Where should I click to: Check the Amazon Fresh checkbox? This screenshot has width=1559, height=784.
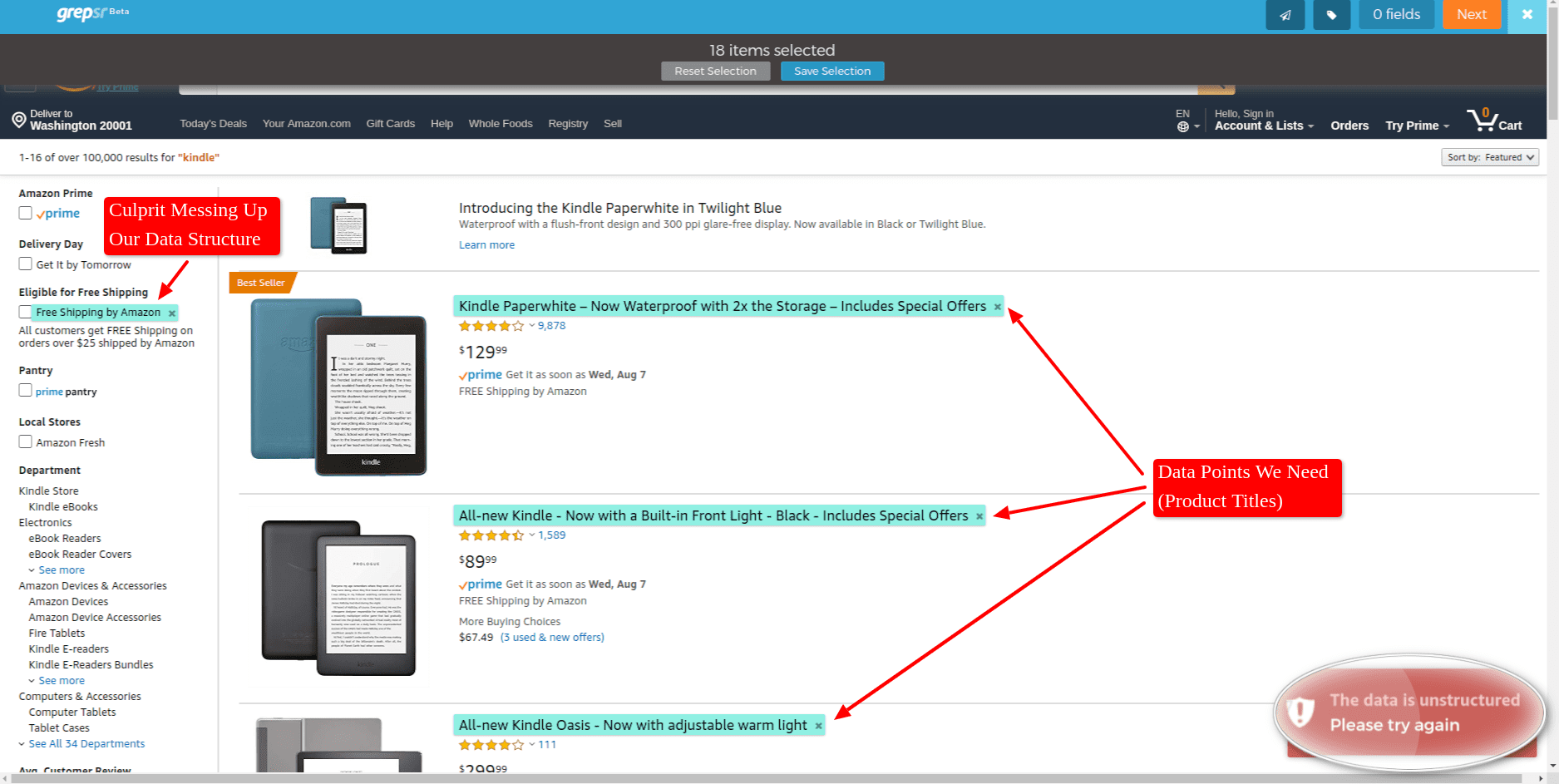click(26, 441)
